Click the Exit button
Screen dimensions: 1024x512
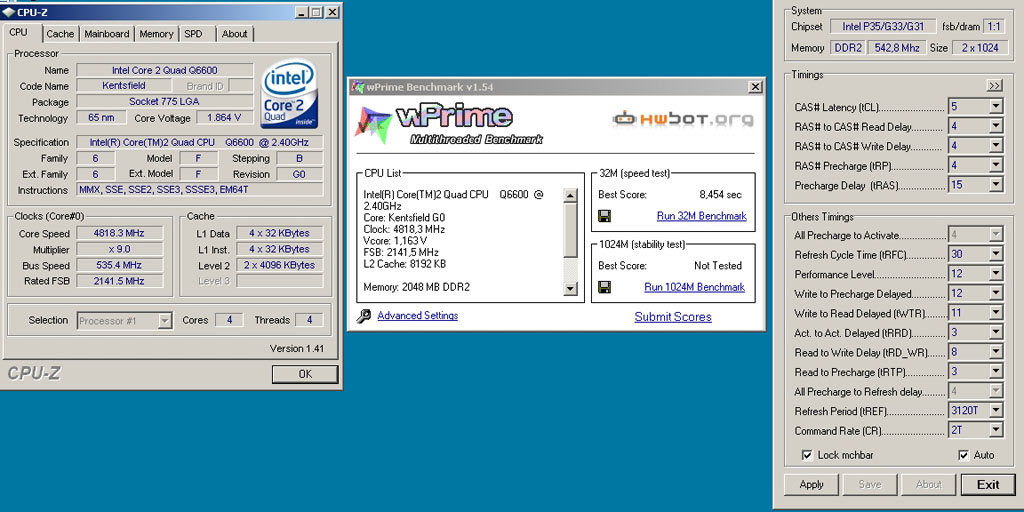(x=987, y=485)
